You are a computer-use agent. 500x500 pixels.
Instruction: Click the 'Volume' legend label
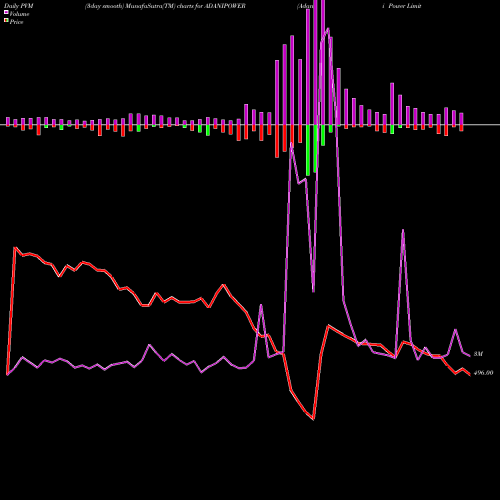click(19, 14)
